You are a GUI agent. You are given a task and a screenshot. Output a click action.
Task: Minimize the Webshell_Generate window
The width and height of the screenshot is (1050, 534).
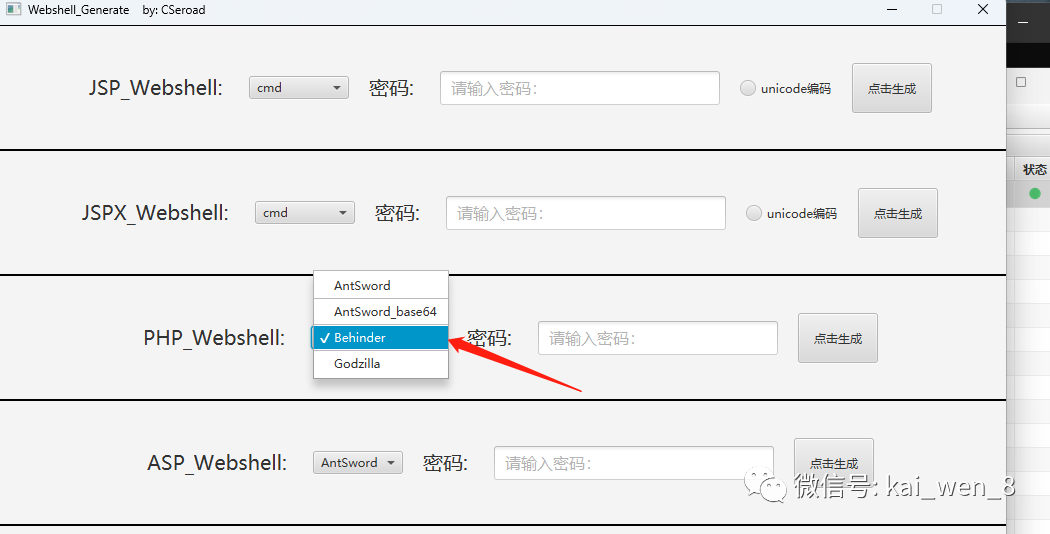tap(892, 9)
